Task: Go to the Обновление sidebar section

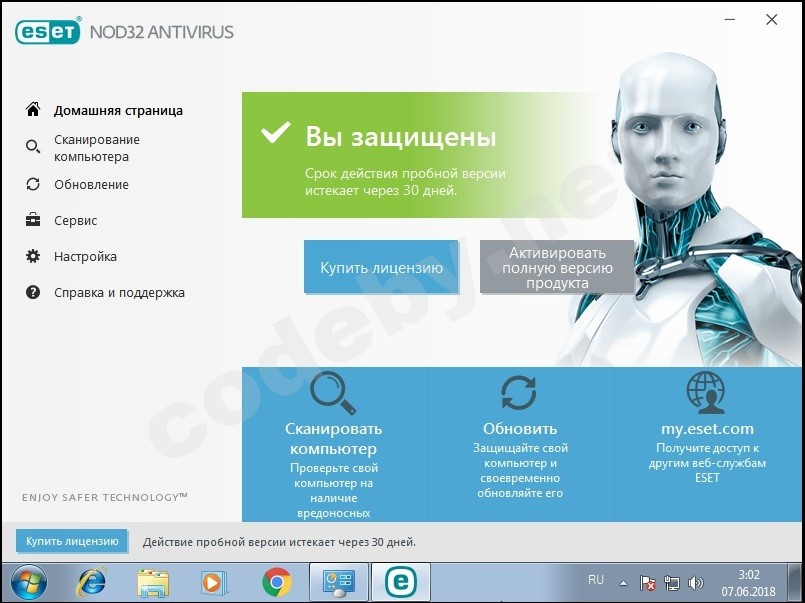Action: click(x=91, y=184)
